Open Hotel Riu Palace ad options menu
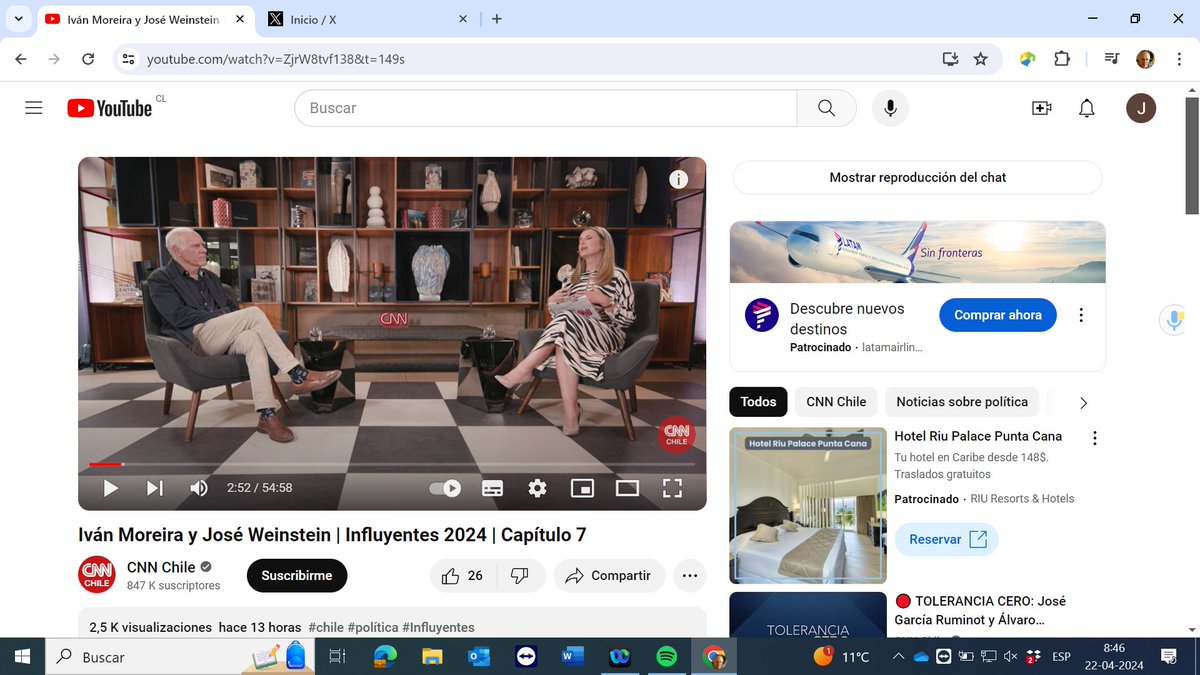 [x=1095, y=438]
